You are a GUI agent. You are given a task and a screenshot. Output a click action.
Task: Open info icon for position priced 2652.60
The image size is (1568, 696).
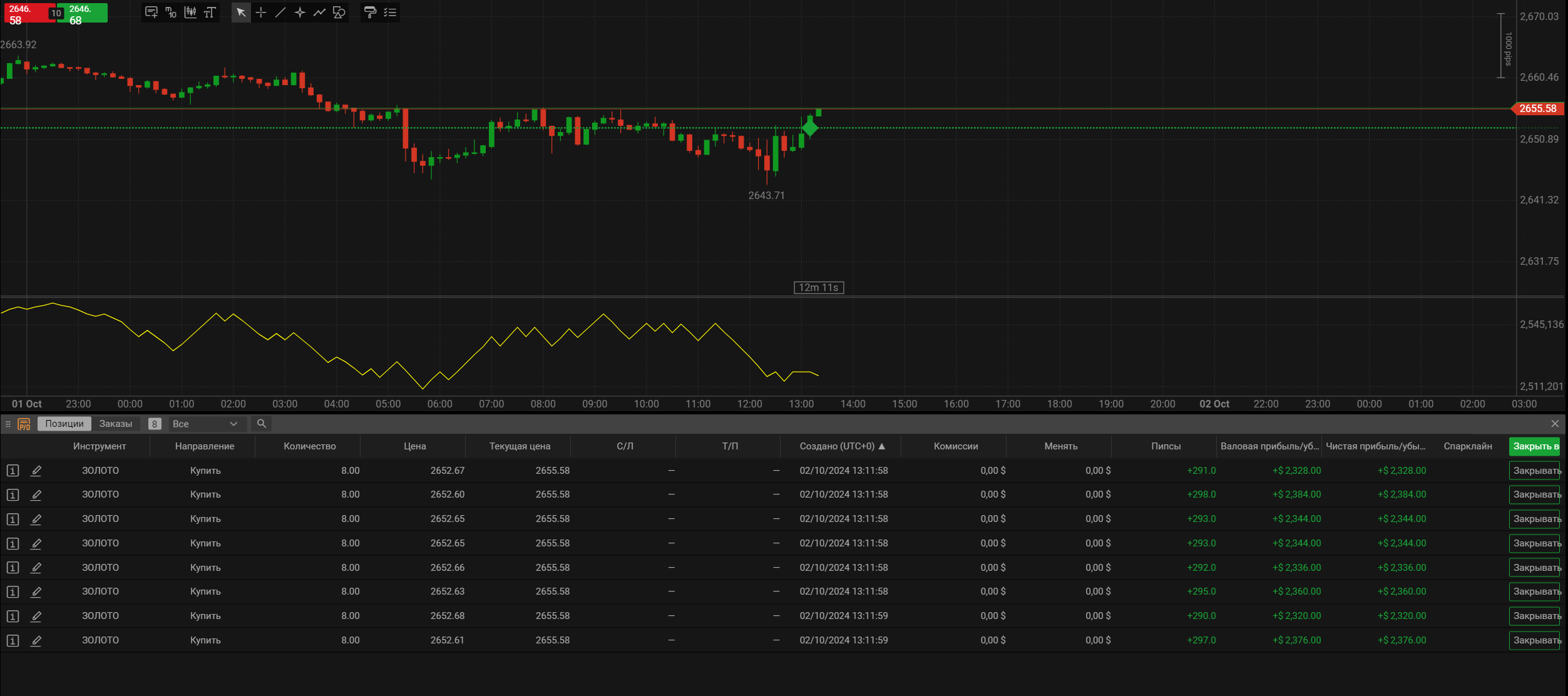click(13, 495)
